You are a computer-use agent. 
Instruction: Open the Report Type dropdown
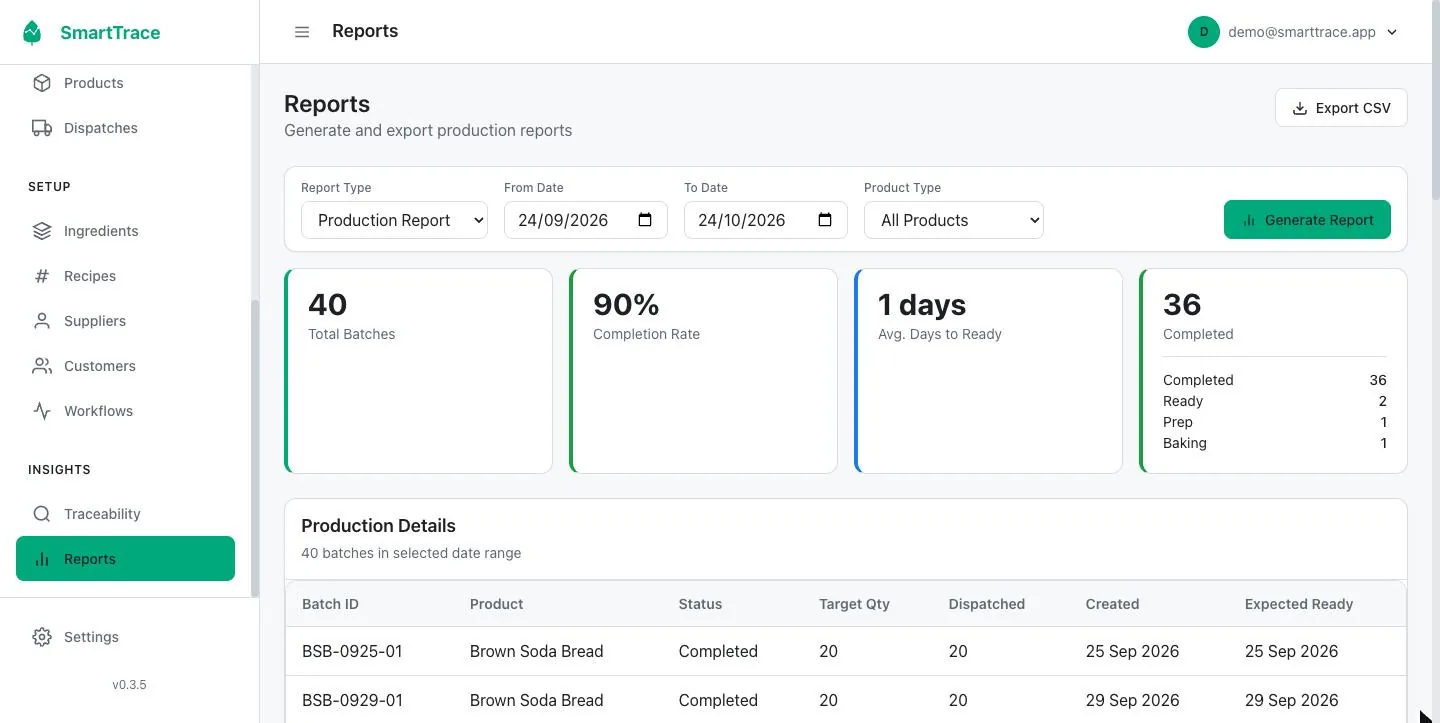(x=394, y=220)
